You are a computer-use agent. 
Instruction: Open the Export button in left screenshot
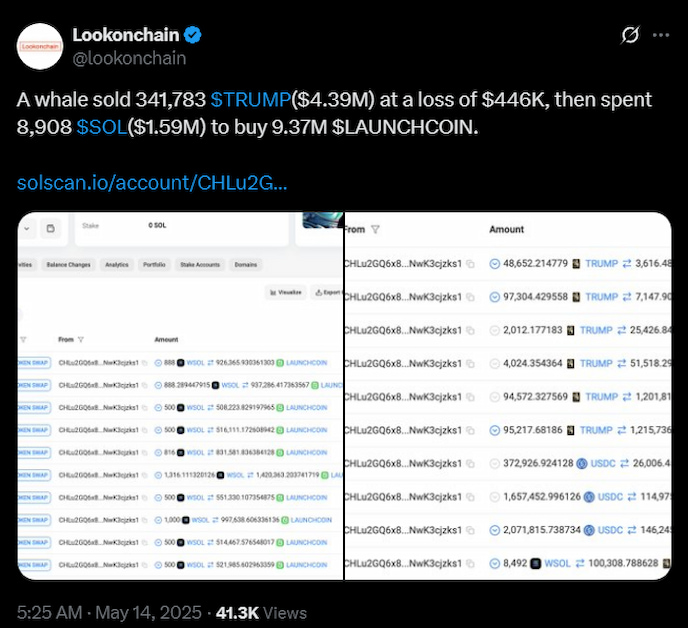[327, 292]
